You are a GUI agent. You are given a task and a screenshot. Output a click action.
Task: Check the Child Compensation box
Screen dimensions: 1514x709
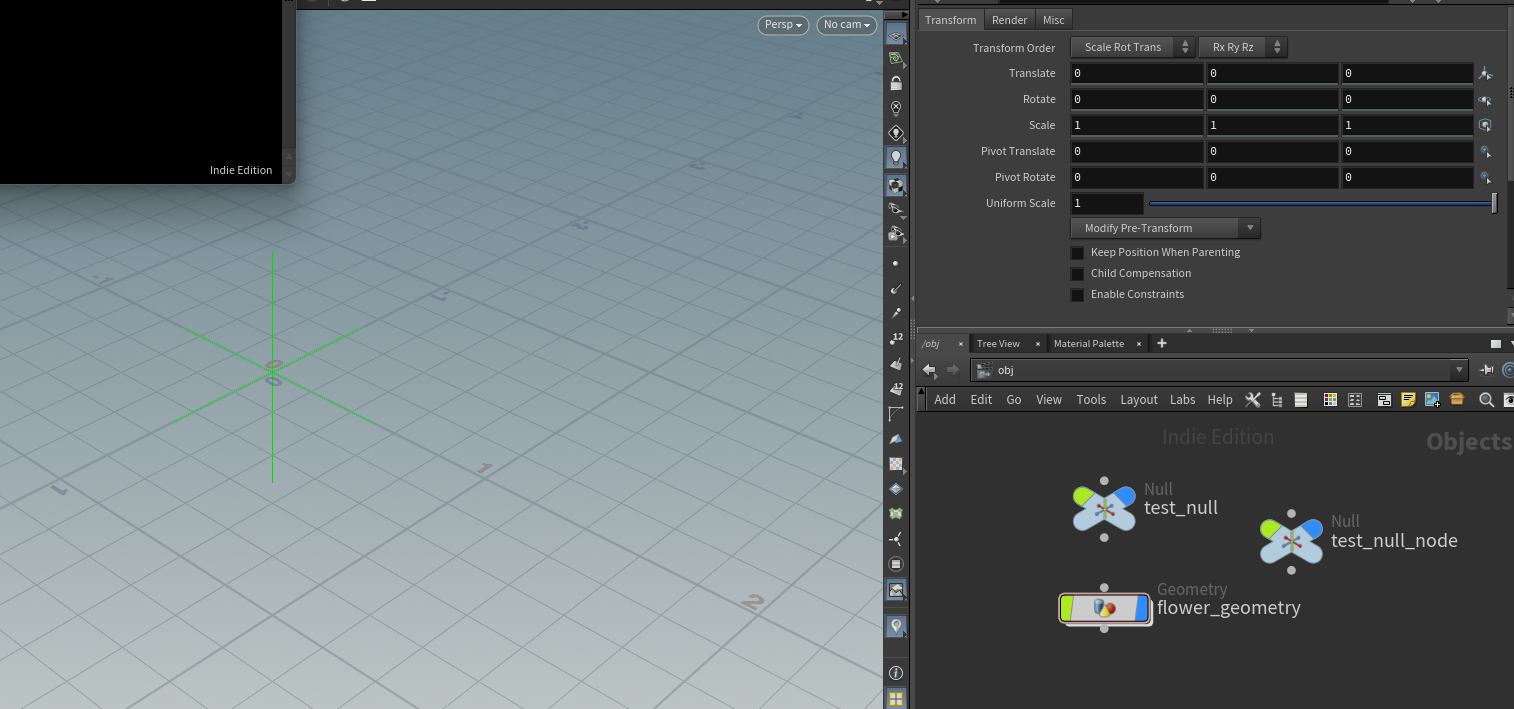click(x=1077, y=274)
